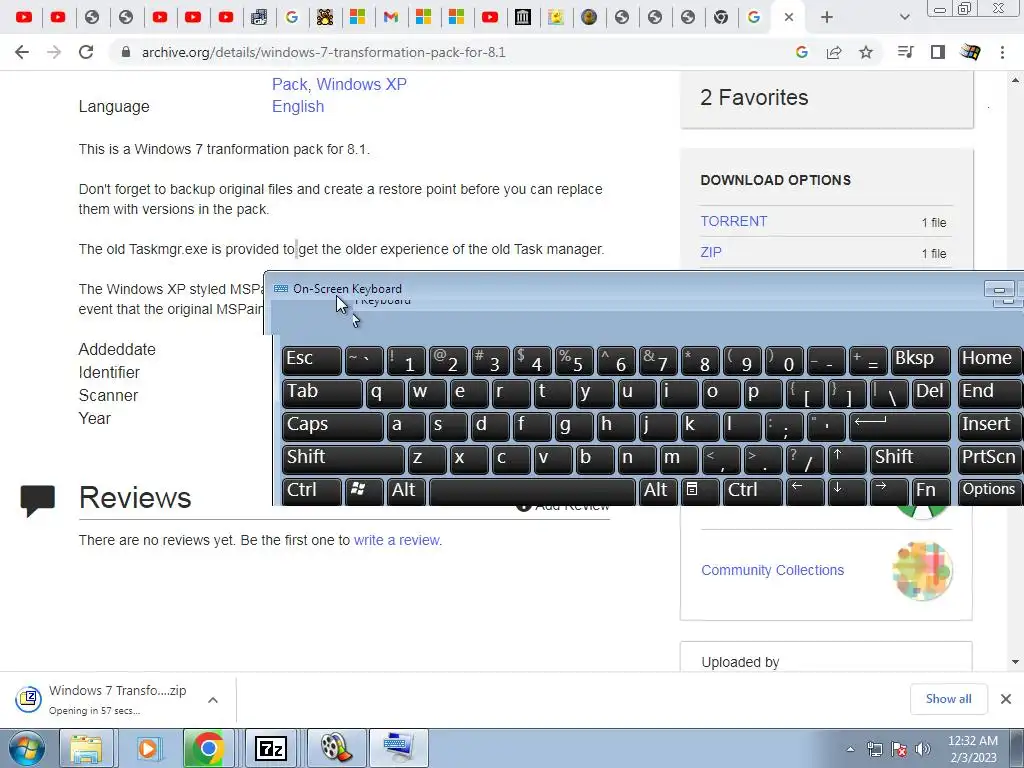Expand the zip download options chevron
This screenshot has width=1024, height=768.
[213, 700]
